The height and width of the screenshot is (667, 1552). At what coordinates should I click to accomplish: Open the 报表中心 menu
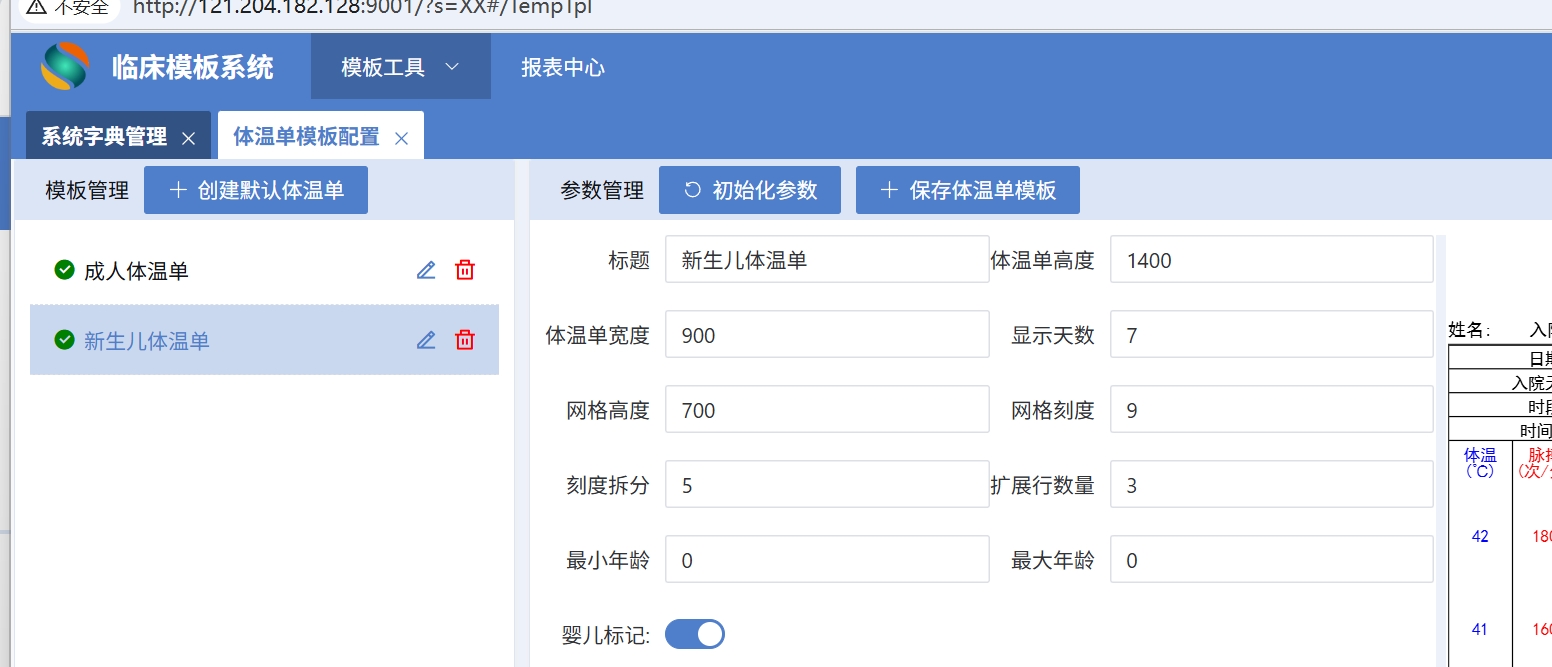[x=562, y=67]
